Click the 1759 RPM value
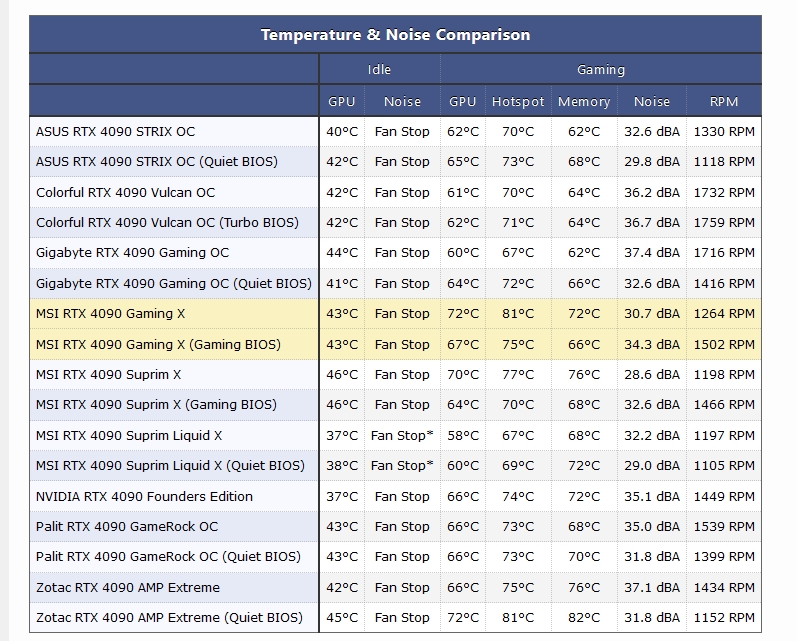 tap(724, 222)
